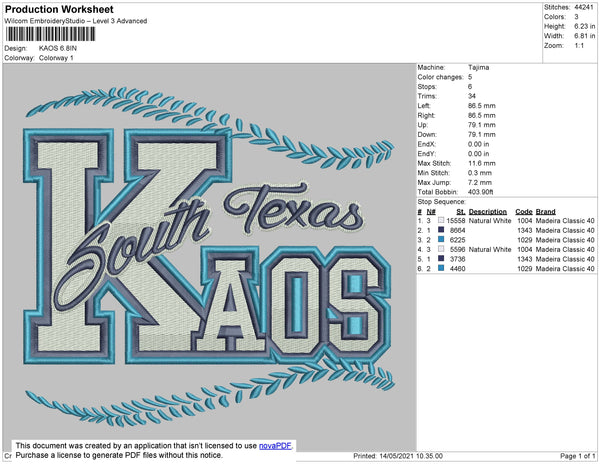Click the novaPDF link in the notice
Viewport: 600px width, 464px height.
[x=277, y=445]
